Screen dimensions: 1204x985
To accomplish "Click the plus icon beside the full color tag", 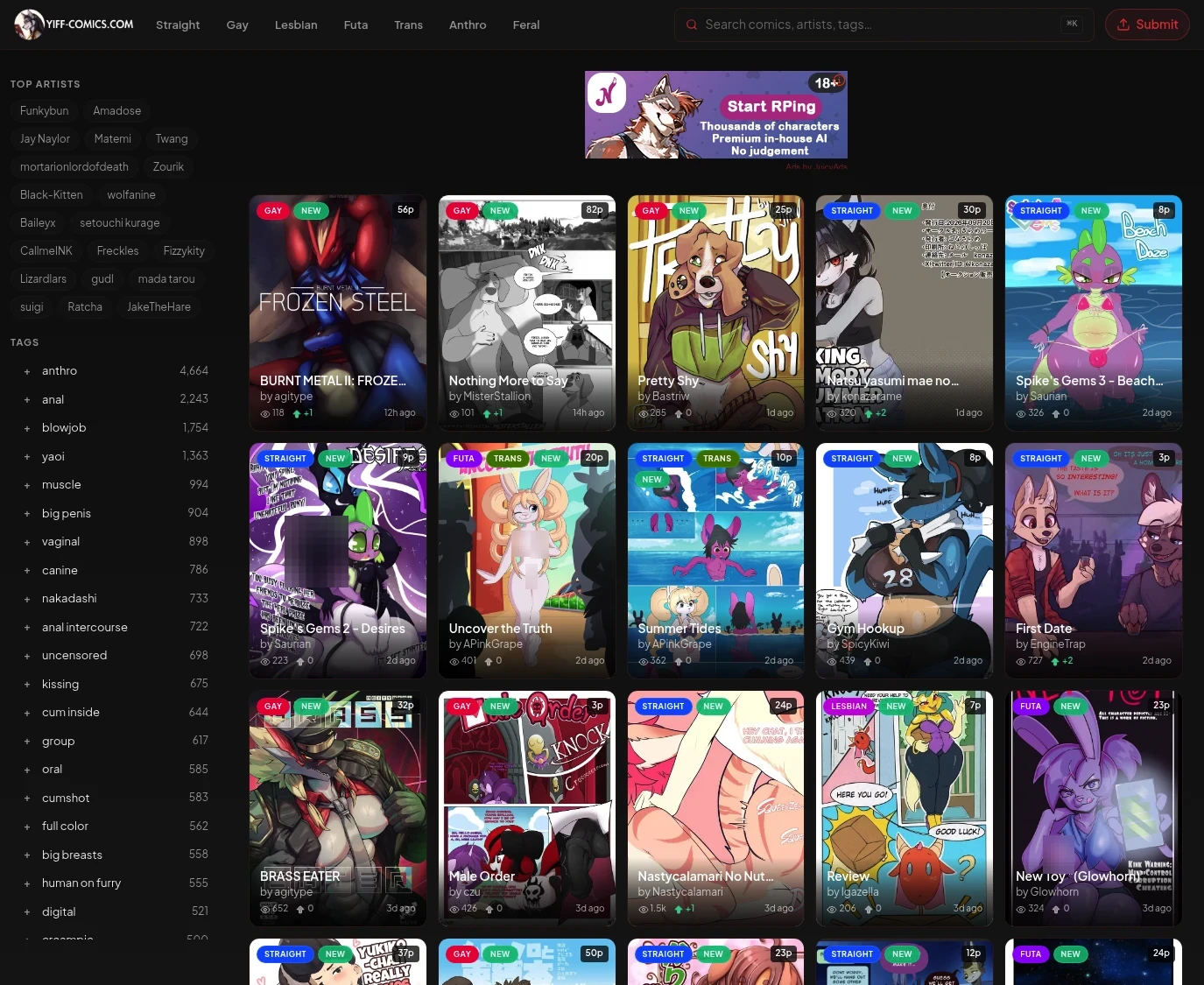I will point(27,827).
